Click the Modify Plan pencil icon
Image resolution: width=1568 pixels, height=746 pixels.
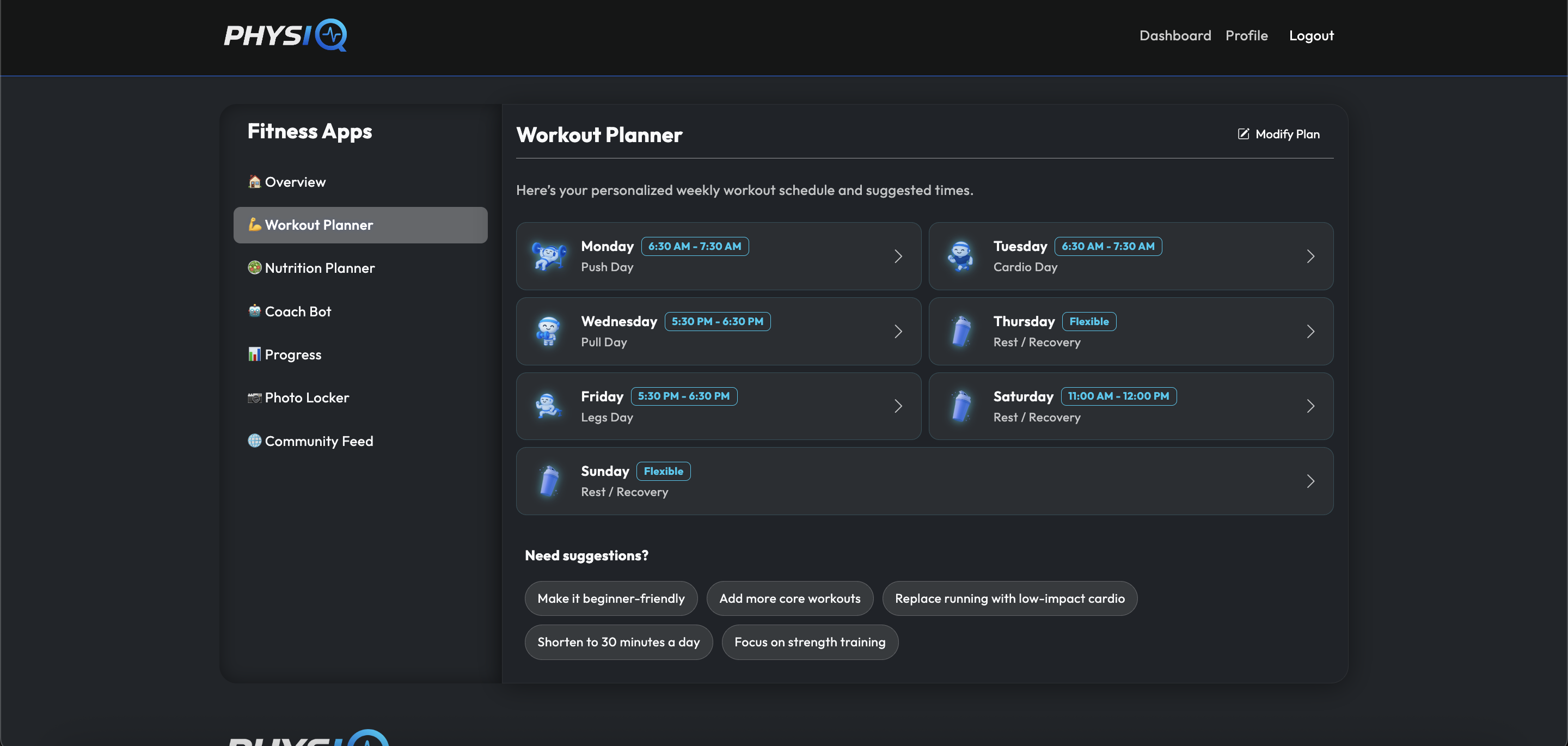pyautogui.click(x=1243, y=134)
